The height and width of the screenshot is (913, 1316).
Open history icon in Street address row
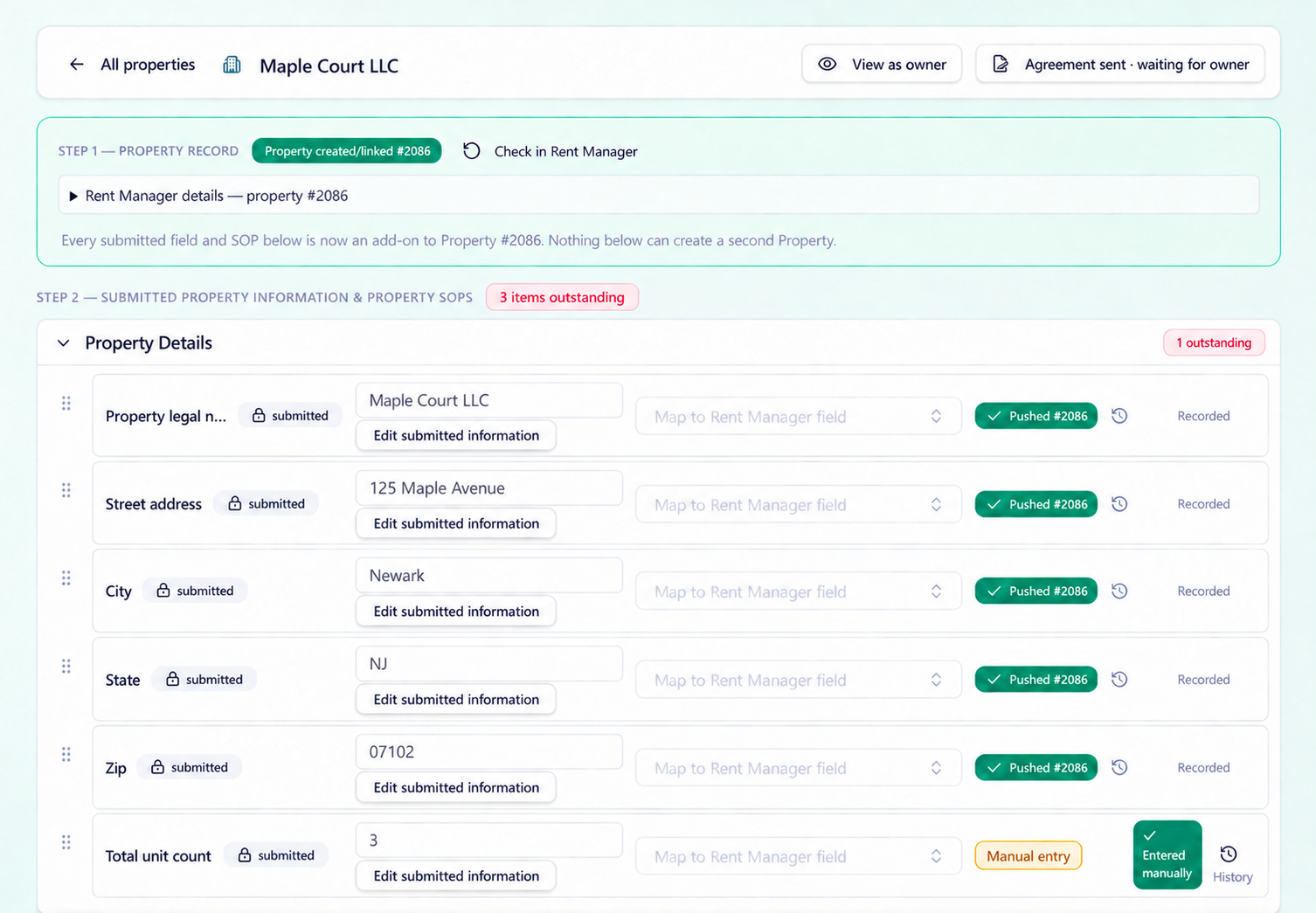pyautogui.click(x=1119, y=504)
